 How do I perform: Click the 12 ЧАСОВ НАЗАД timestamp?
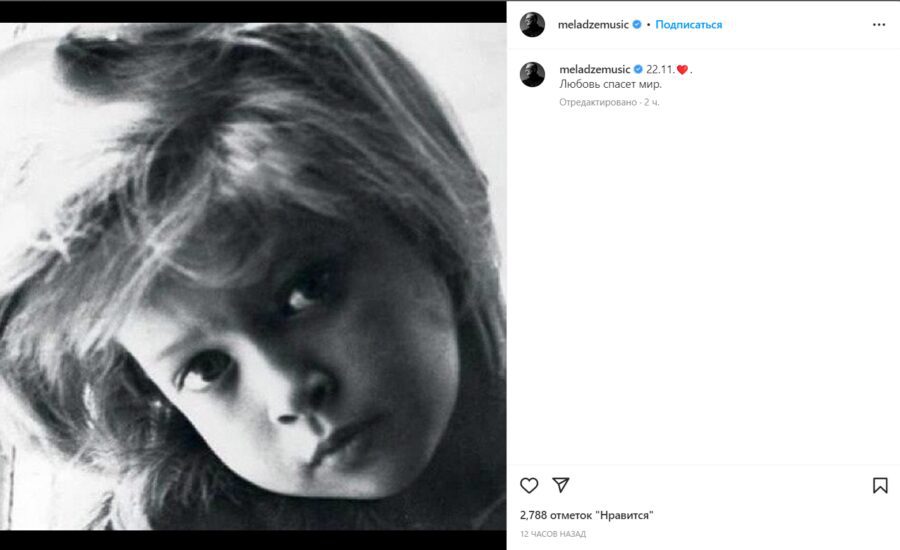pyautogui.click(x=552, y=534)
